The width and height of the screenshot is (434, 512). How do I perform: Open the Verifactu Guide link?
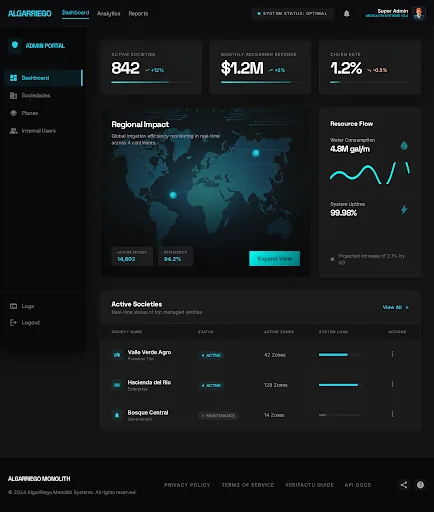click(x=309, y=485)
